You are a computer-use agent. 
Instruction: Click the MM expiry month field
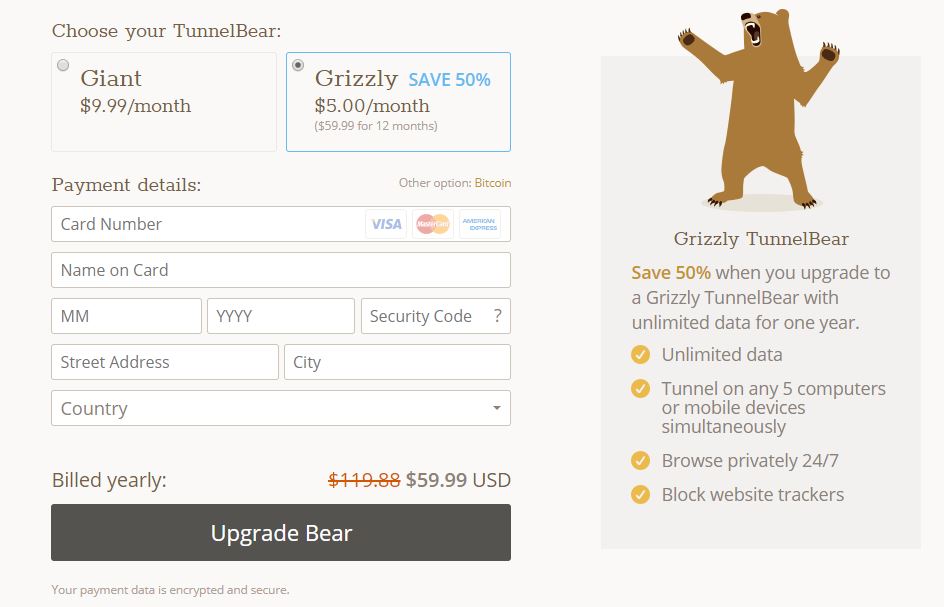126,316
